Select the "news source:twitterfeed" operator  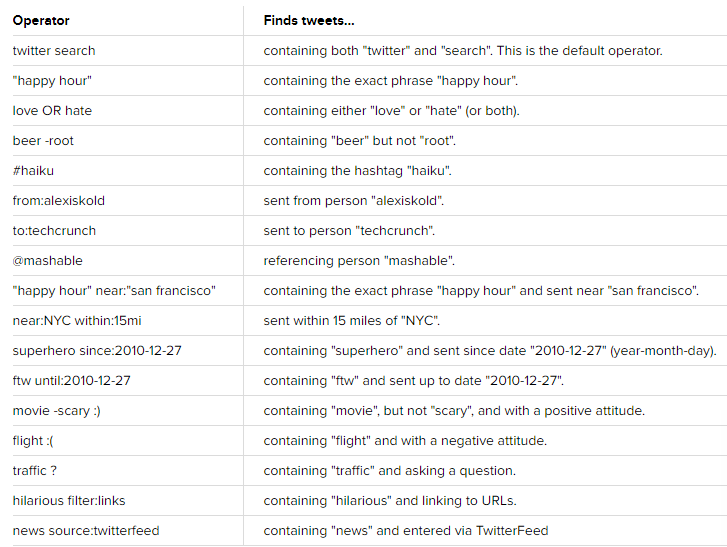pos(86,530)
